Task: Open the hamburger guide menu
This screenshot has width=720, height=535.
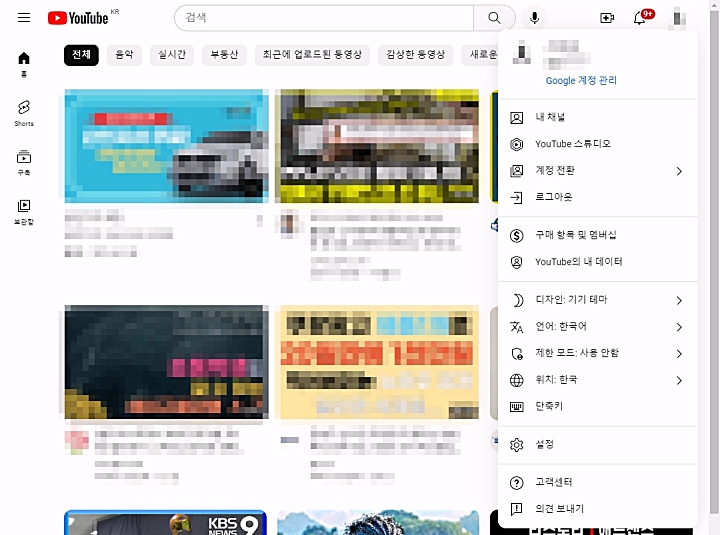Action: click(24, 18)
